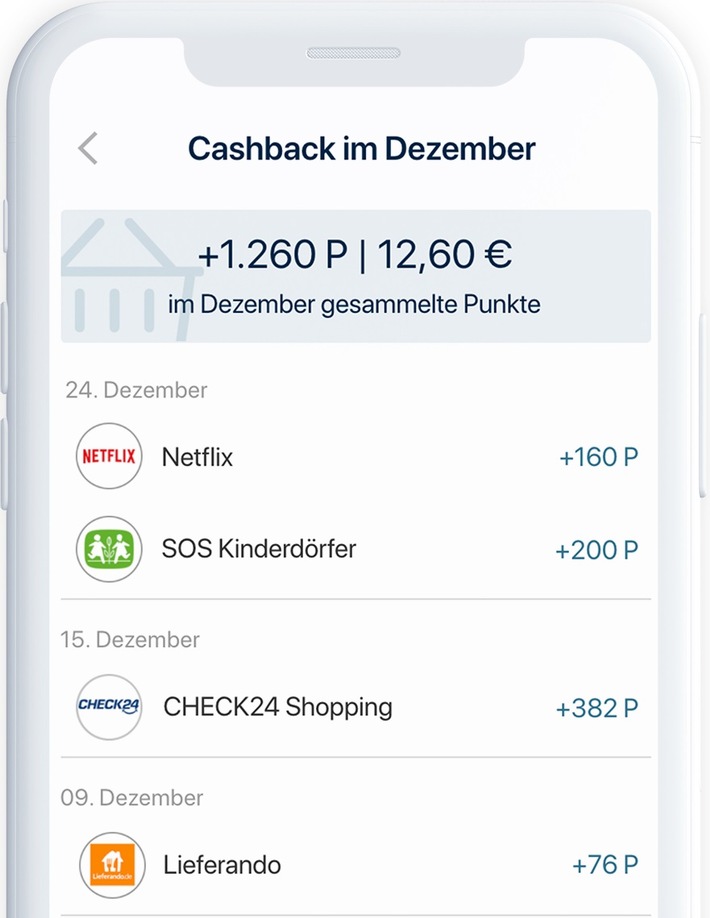Viewport: 710px width, 918px height.
Task: Tap the back arrow chevron
Action: [88, 149]
